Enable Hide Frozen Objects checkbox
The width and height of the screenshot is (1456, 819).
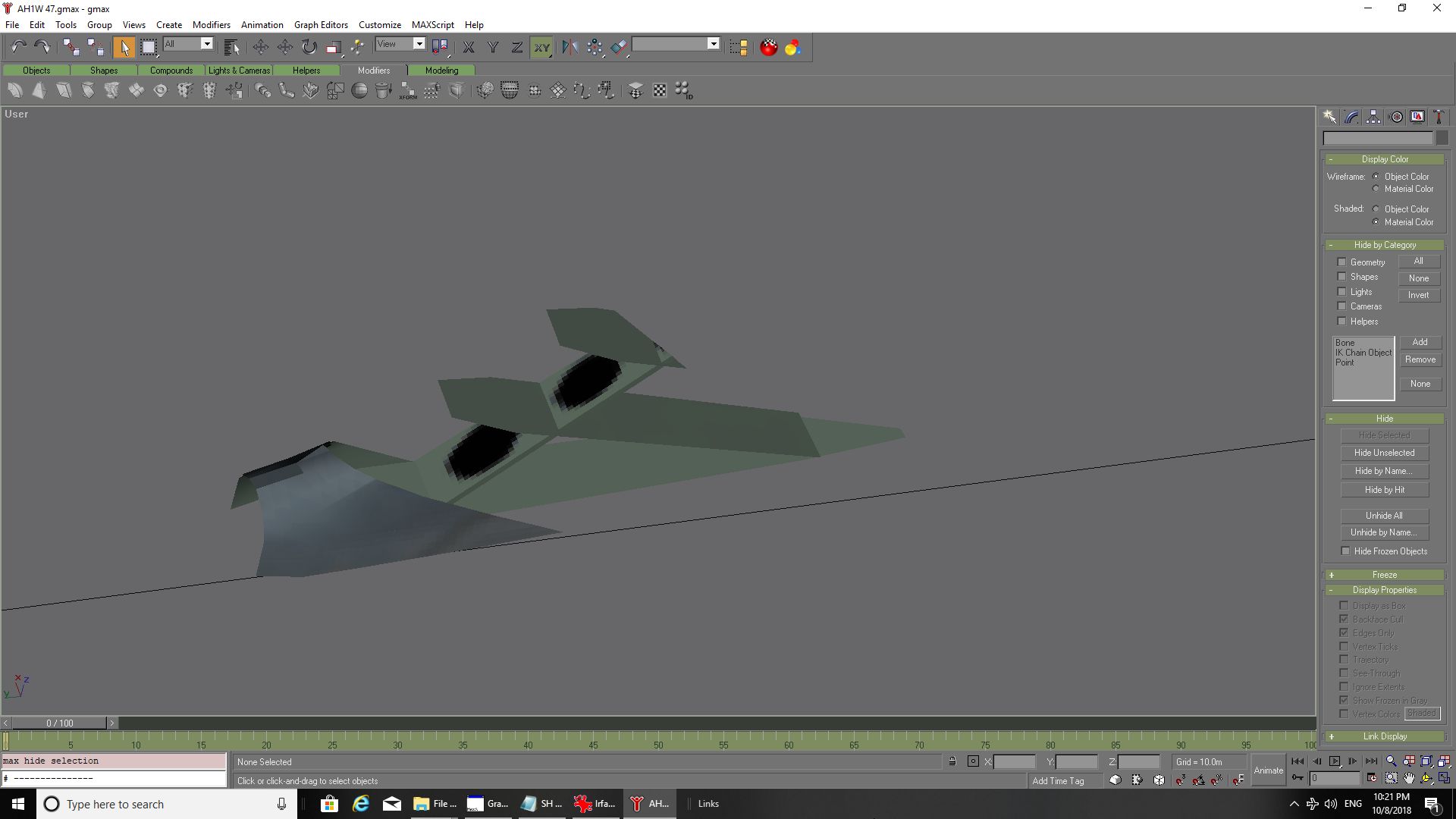pyautogui.click(x=1345, y=551)
